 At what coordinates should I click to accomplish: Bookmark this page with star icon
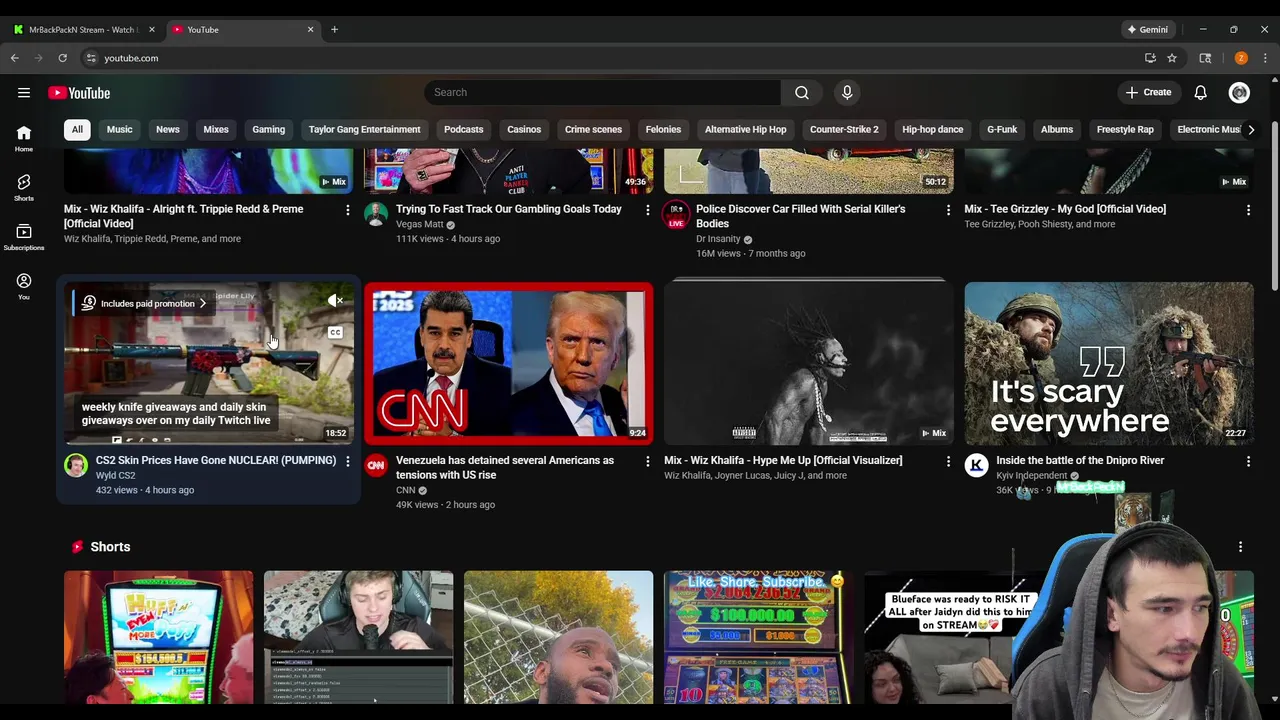pos(1172,58)
